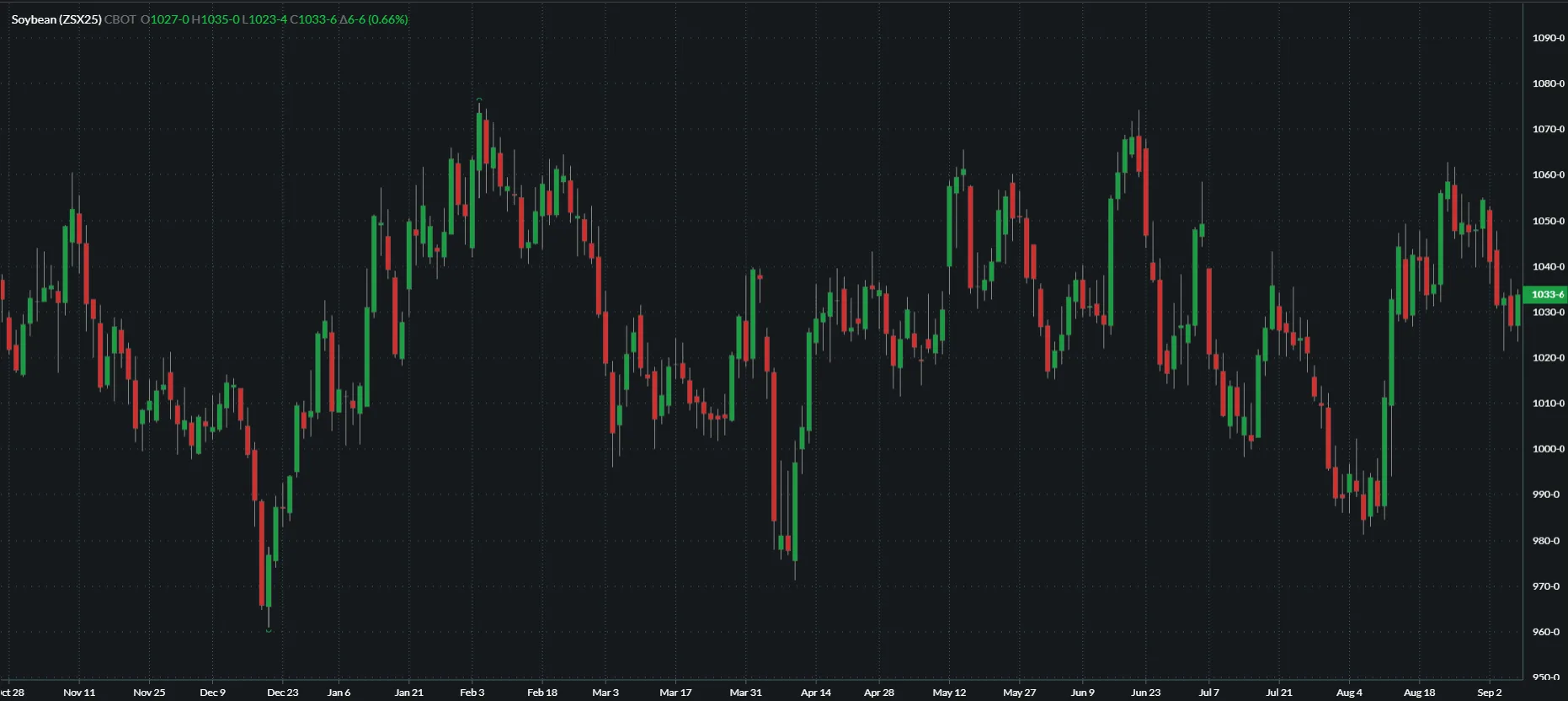Viewport: 1568px width, 701px height.
Task: Click the 1090-0 price axis label
Action: pyautogui.click(x=1548, y=38)
